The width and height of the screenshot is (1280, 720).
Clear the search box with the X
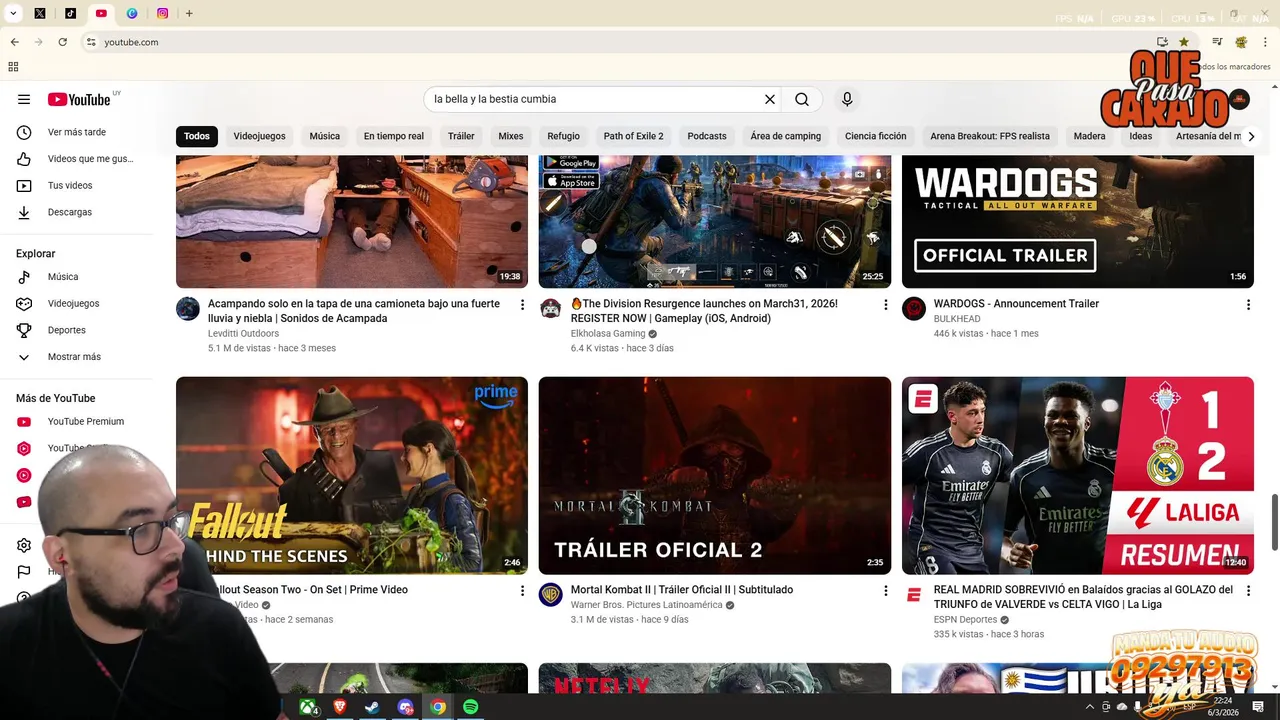pos(770,99)
